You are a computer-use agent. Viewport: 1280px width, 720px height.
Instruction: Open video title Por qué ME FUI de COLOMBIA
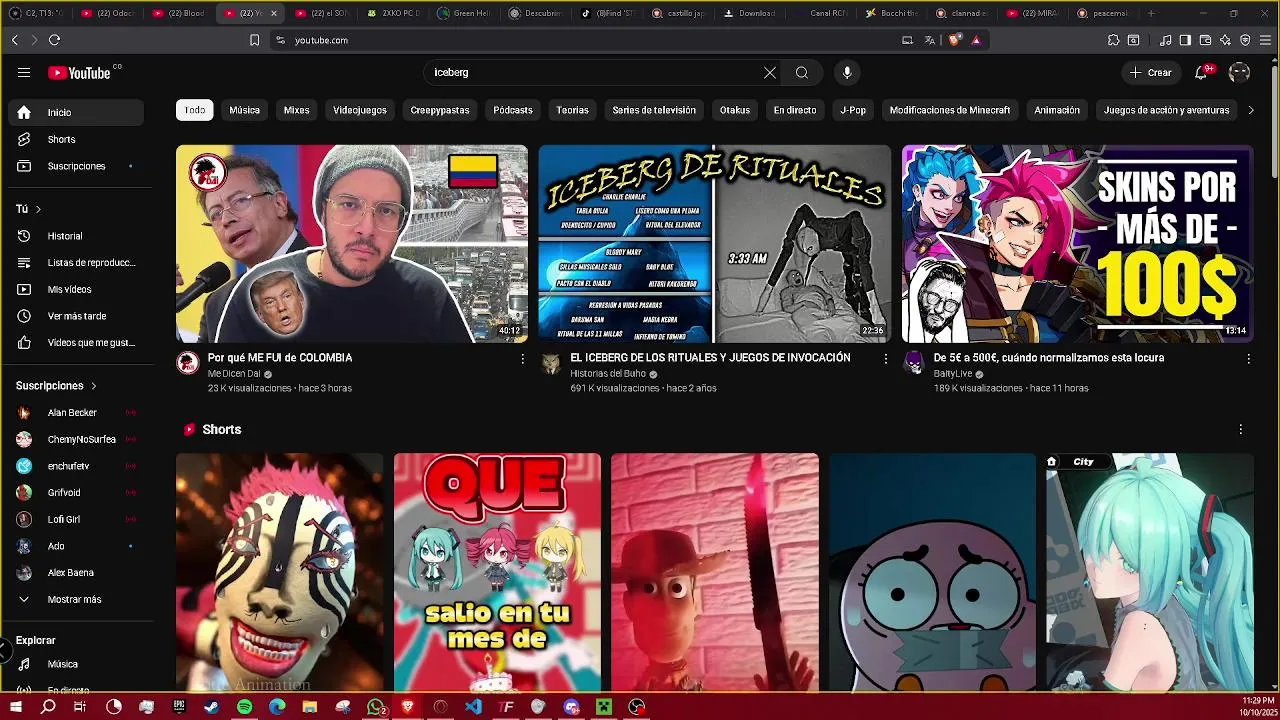280,357
